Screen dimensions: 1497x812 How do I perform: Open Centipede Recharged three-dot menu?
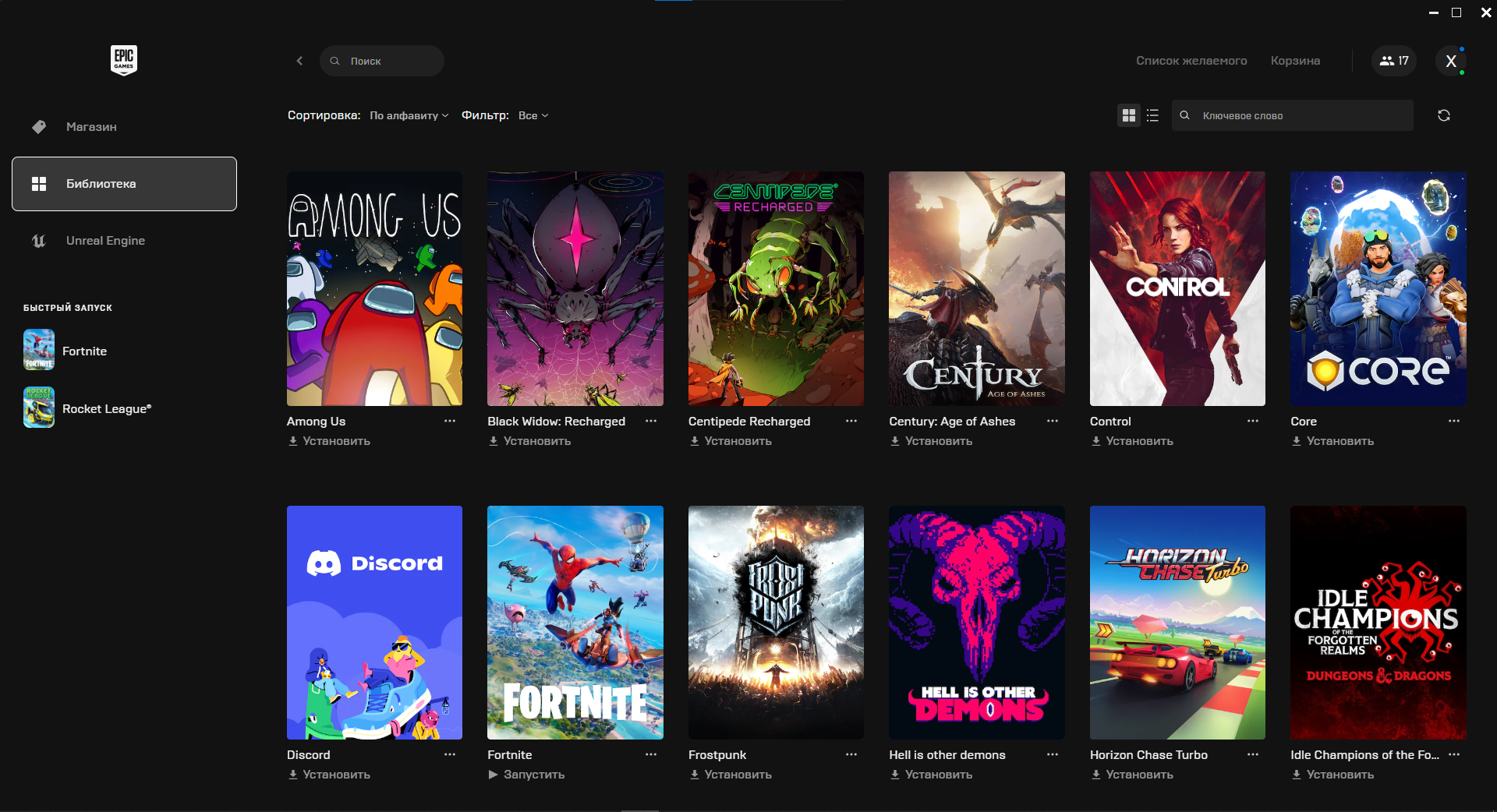point(851,421)
